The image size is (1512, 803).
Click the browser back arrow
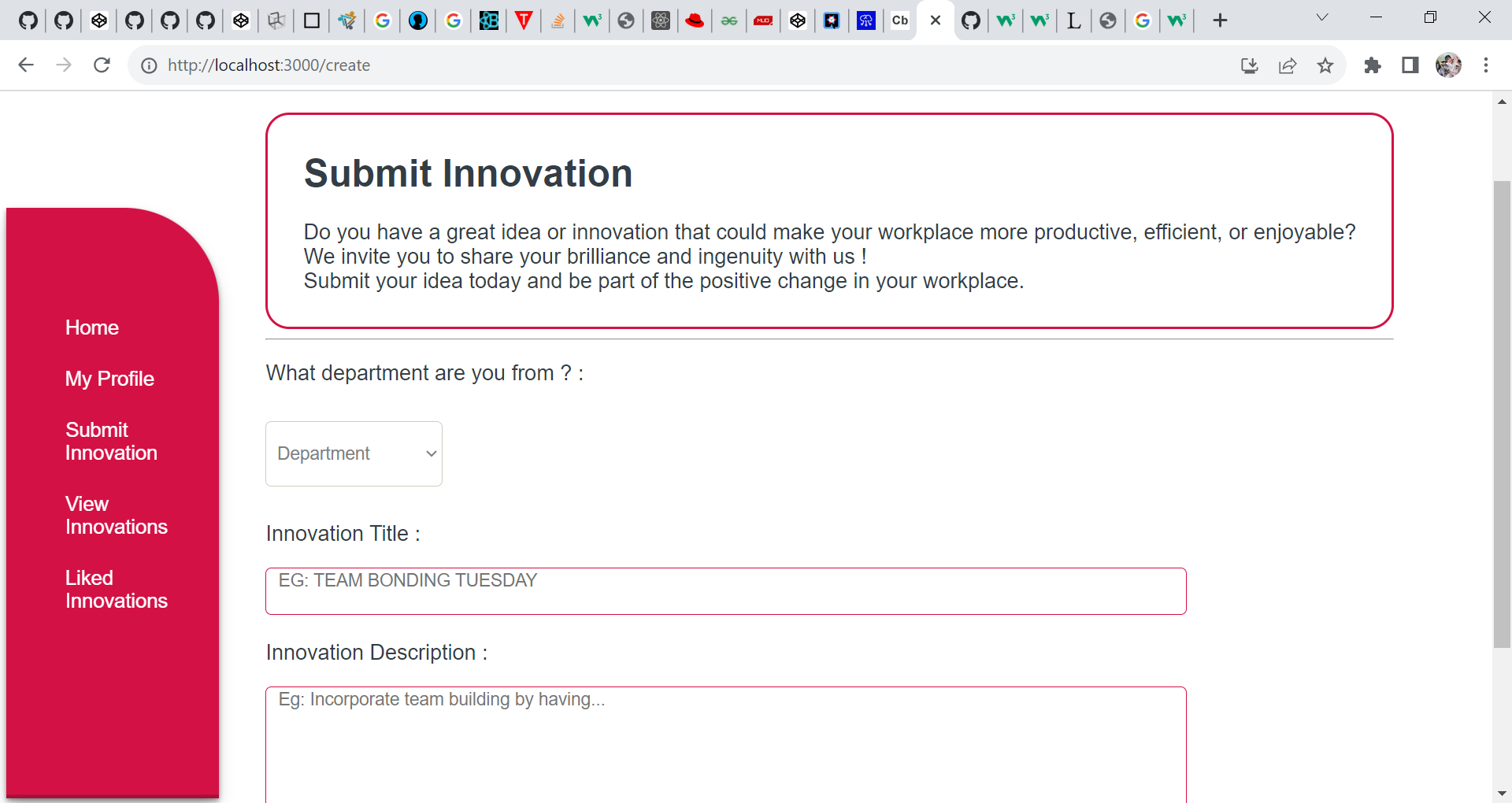point(26,65)
